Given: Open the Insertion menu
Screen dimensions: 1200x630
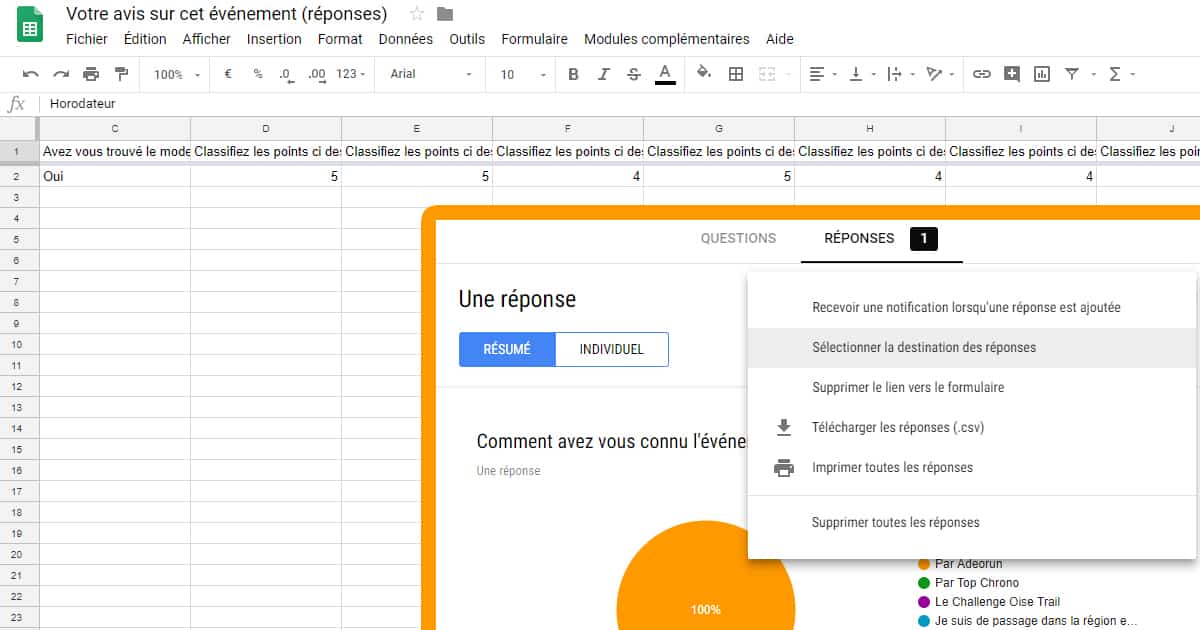Looking at the screenshot, I should point(274,39).
